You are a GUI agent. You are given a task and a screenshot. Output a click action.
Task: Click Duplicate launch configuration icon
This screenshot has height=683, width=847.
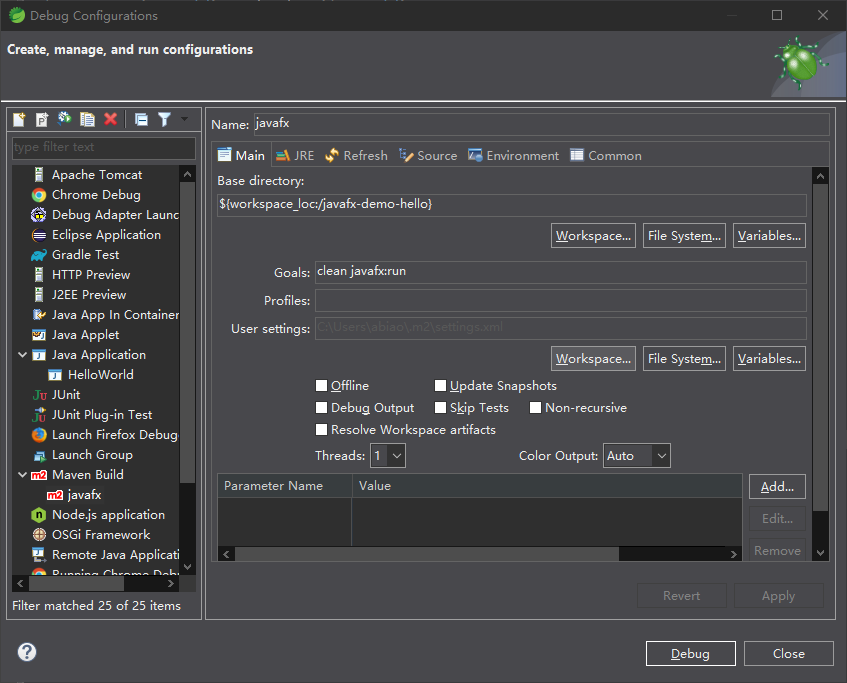tap(88, 119)
